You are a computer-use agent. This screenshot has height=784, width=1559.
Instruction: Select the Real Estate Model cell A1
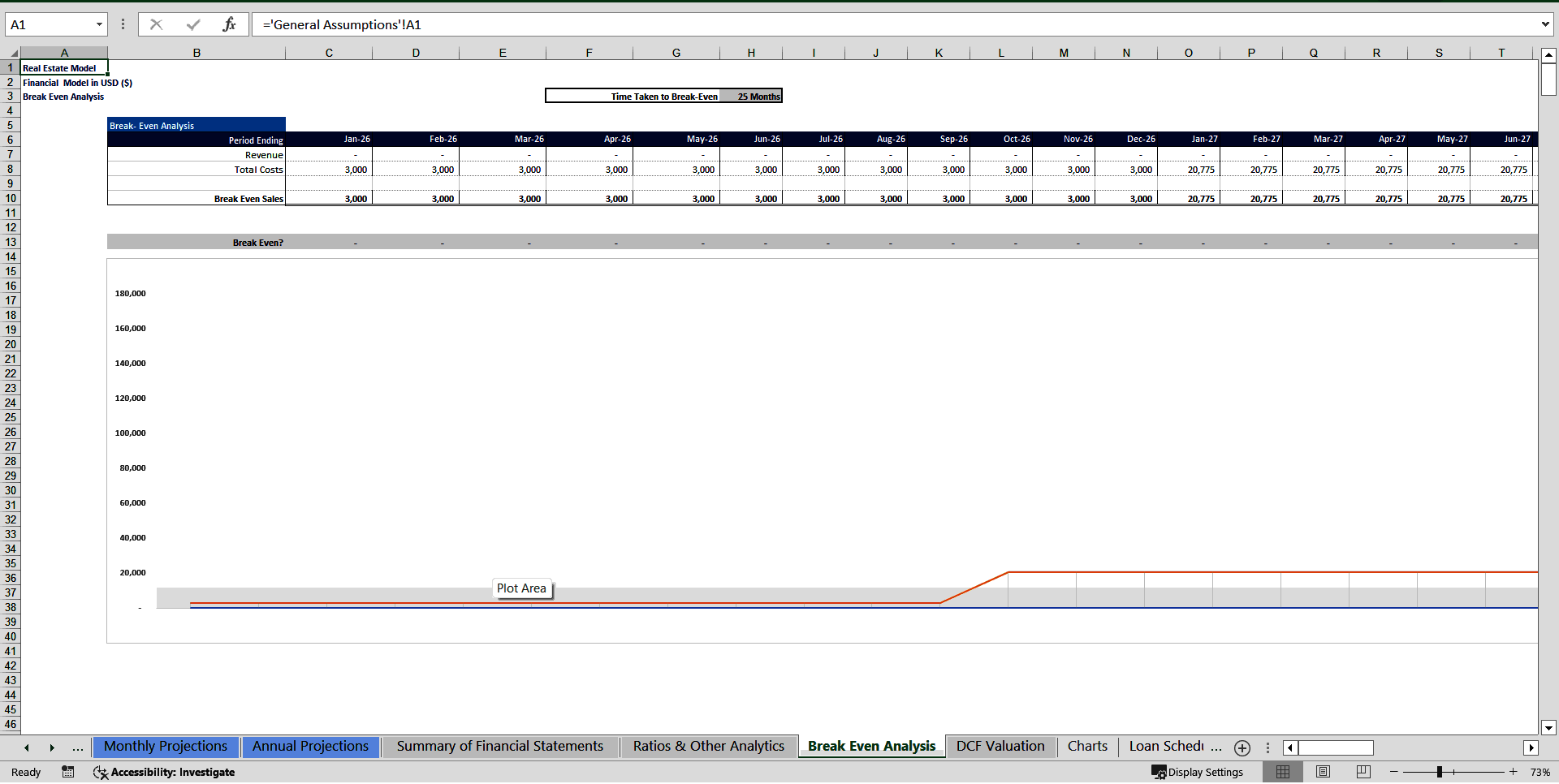click(x=64, y=68)
